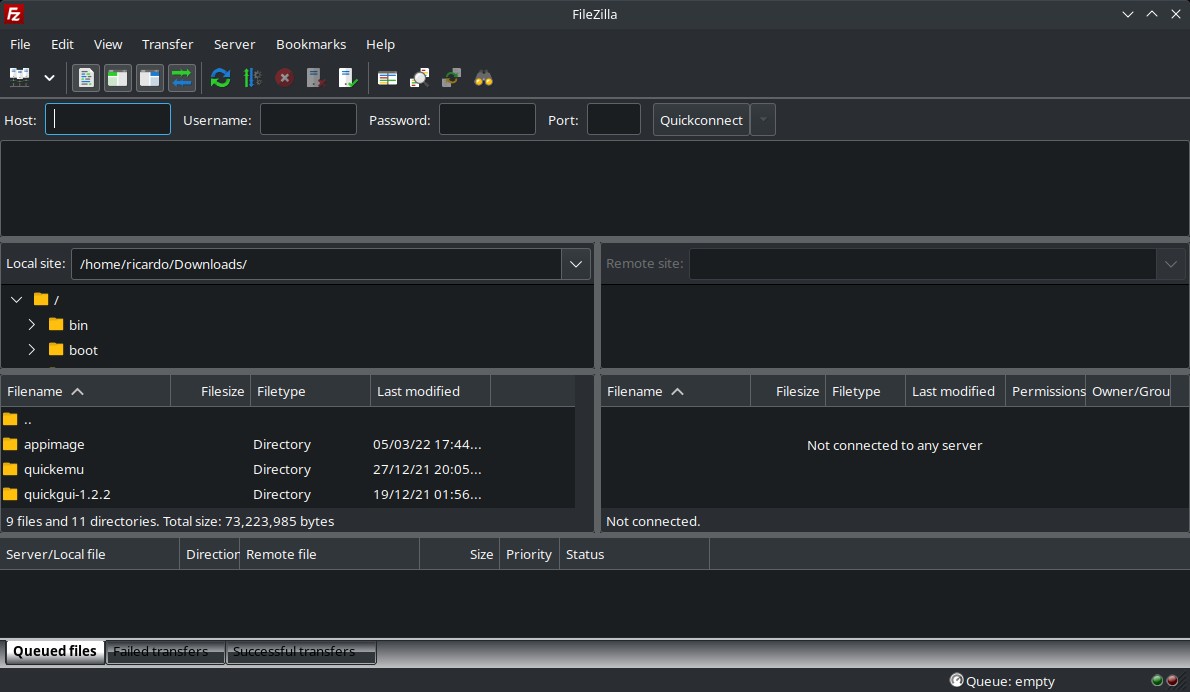This screenshot has height=692, width=1190.
Task: Select the quickgui-1.2.2 directory row
Action: pyautogui.click(x=288, y=495)
